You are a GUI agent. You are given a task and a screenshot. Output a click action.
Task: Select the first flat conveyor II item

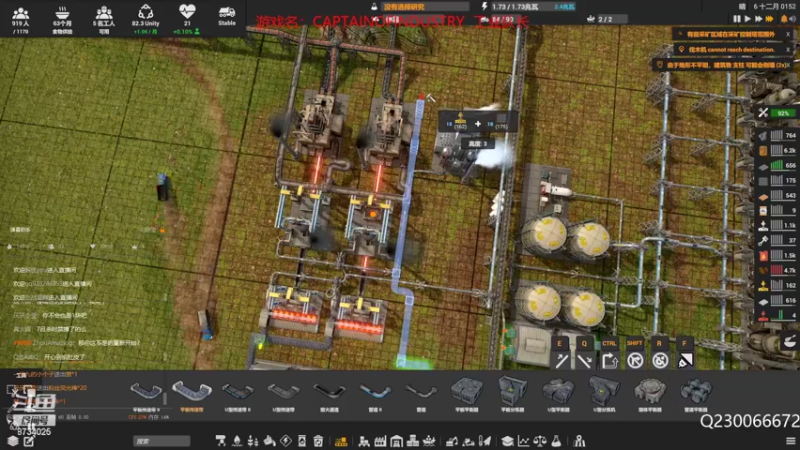[x=146, y=395]
